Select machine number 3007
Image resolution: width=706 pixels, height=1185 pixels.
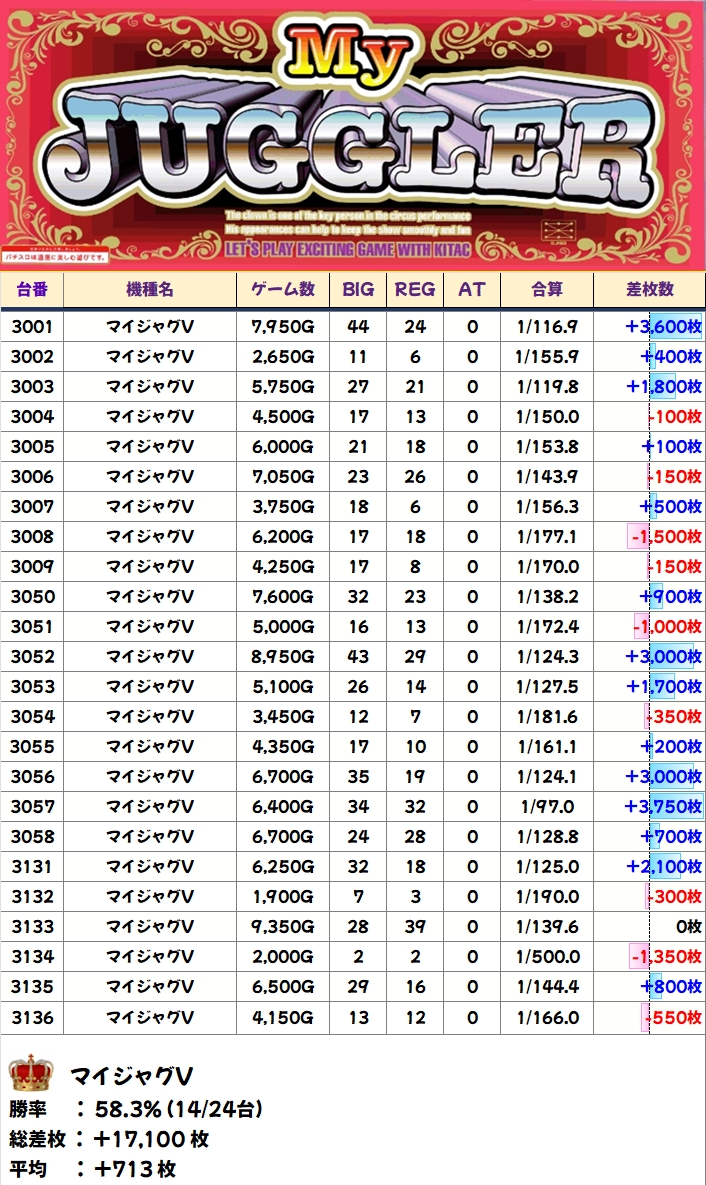click(x=33, y=506)
